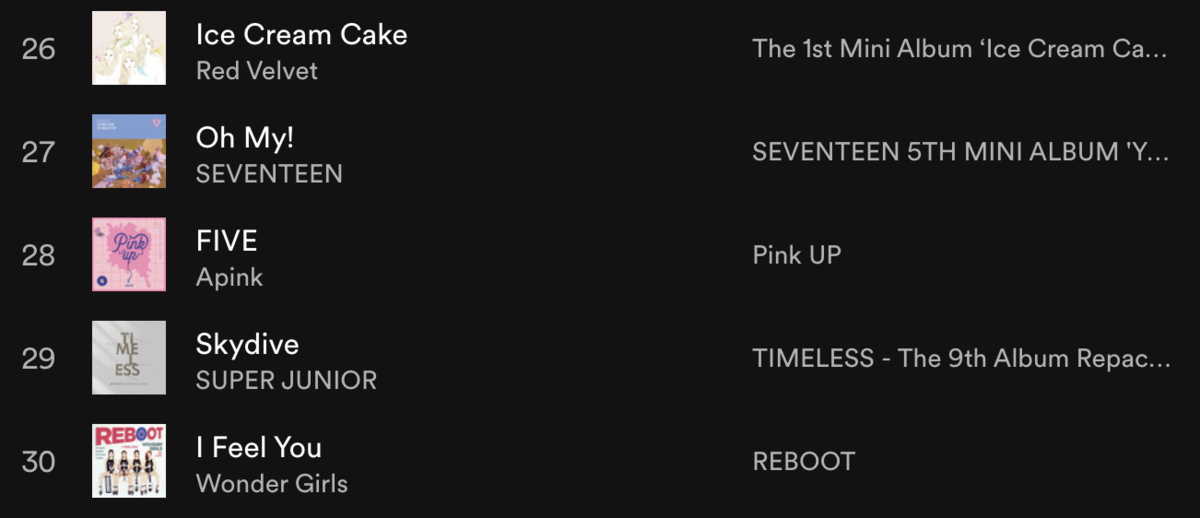The image size is (1200, 518).
Task: Select the song I Feel You
Action: [259, 448]
